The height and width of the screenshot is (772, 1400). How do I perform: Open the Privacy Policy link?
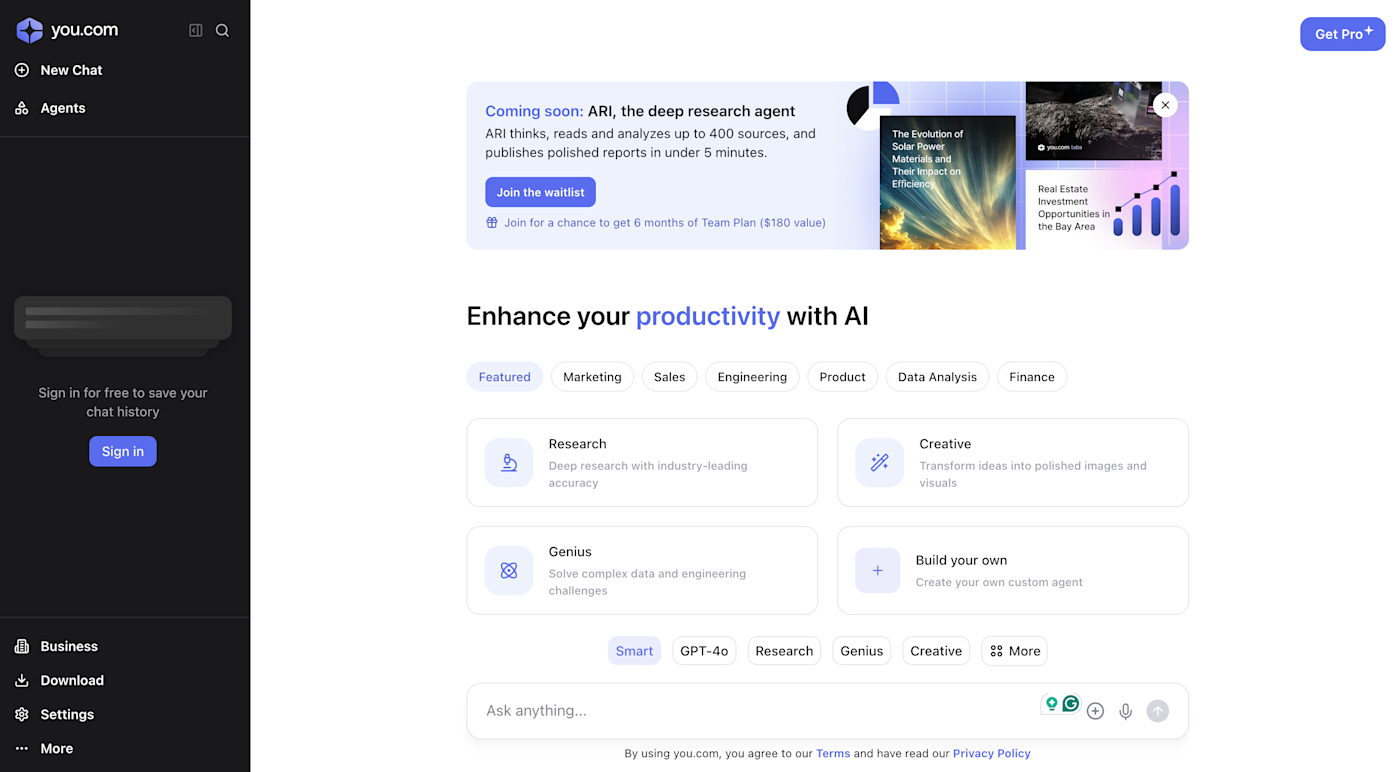tap(992, 754)
